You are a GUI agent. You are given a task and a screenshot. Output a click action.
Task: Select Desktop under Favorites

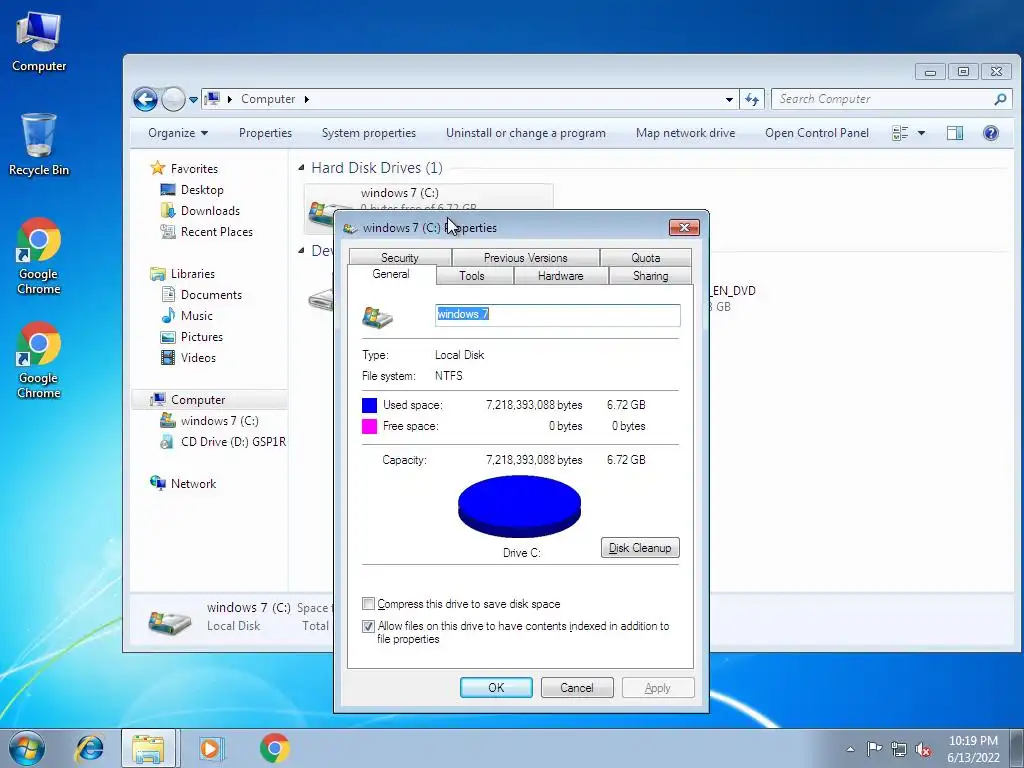coord(202,189)
